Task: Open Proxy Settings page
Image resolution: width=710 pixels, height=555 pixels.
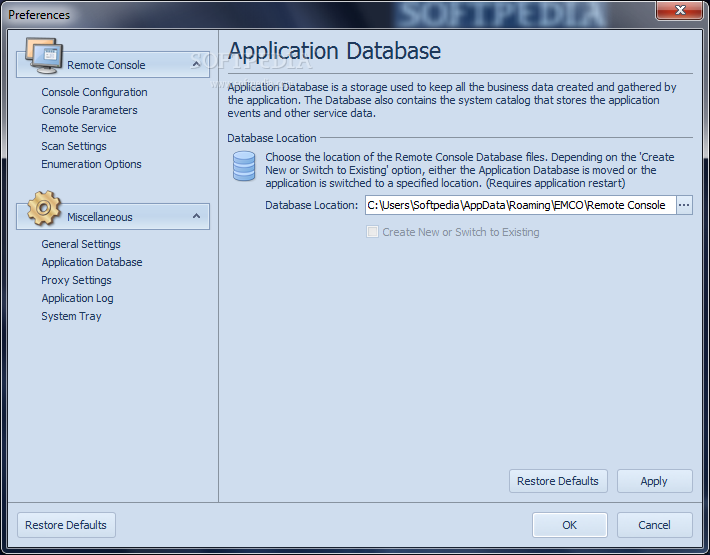Action: coord(76,280)
